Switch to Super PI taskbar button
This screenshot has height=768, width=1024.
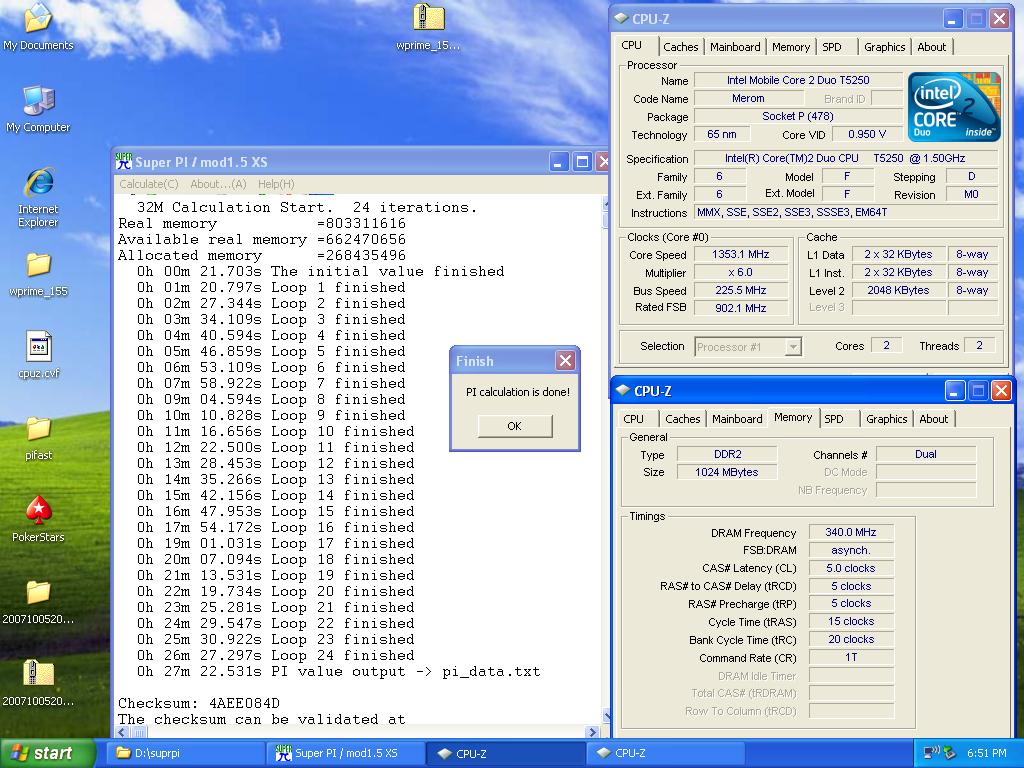pyautogui.click(x=346, y=753)
